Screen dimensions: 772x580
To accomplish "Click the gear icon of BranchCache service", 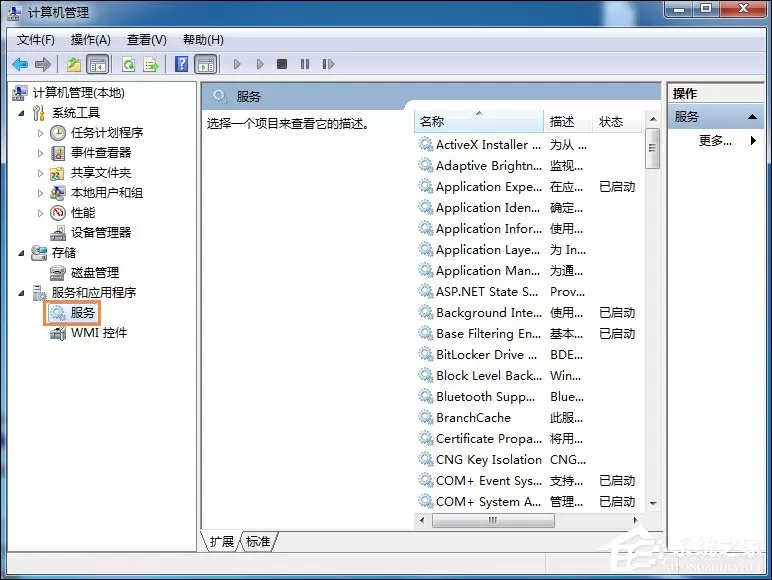I will click(425, 418).
